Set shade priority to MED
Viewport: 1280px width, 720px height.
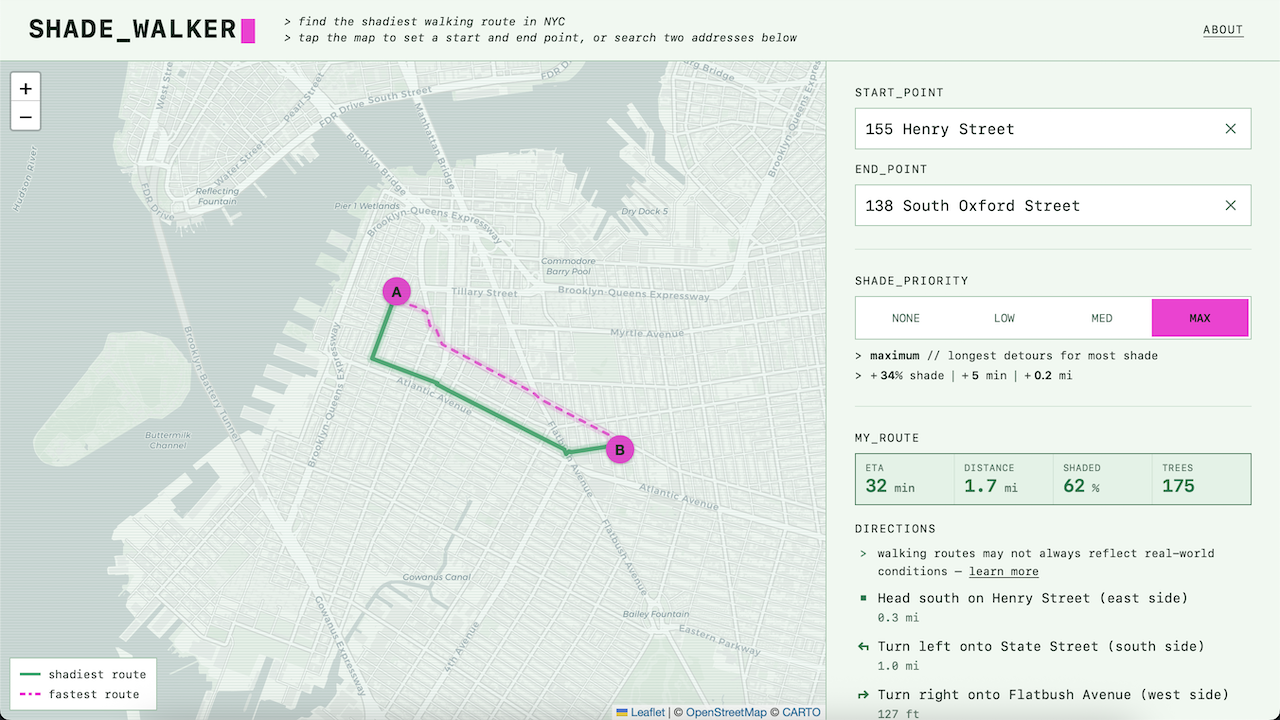tap(1102, 318)
